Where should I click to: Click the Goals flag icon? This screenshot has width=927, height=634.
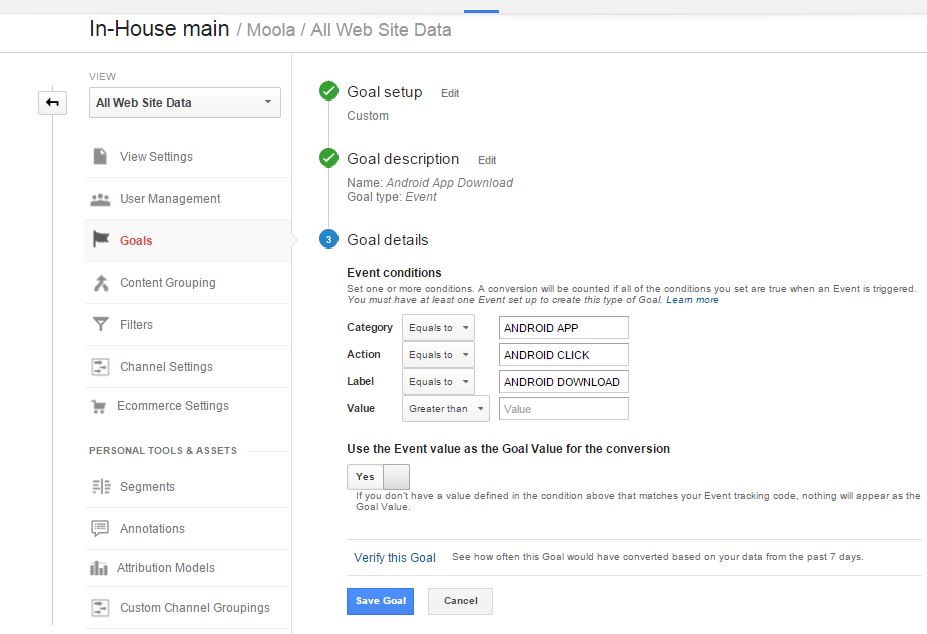100,240
